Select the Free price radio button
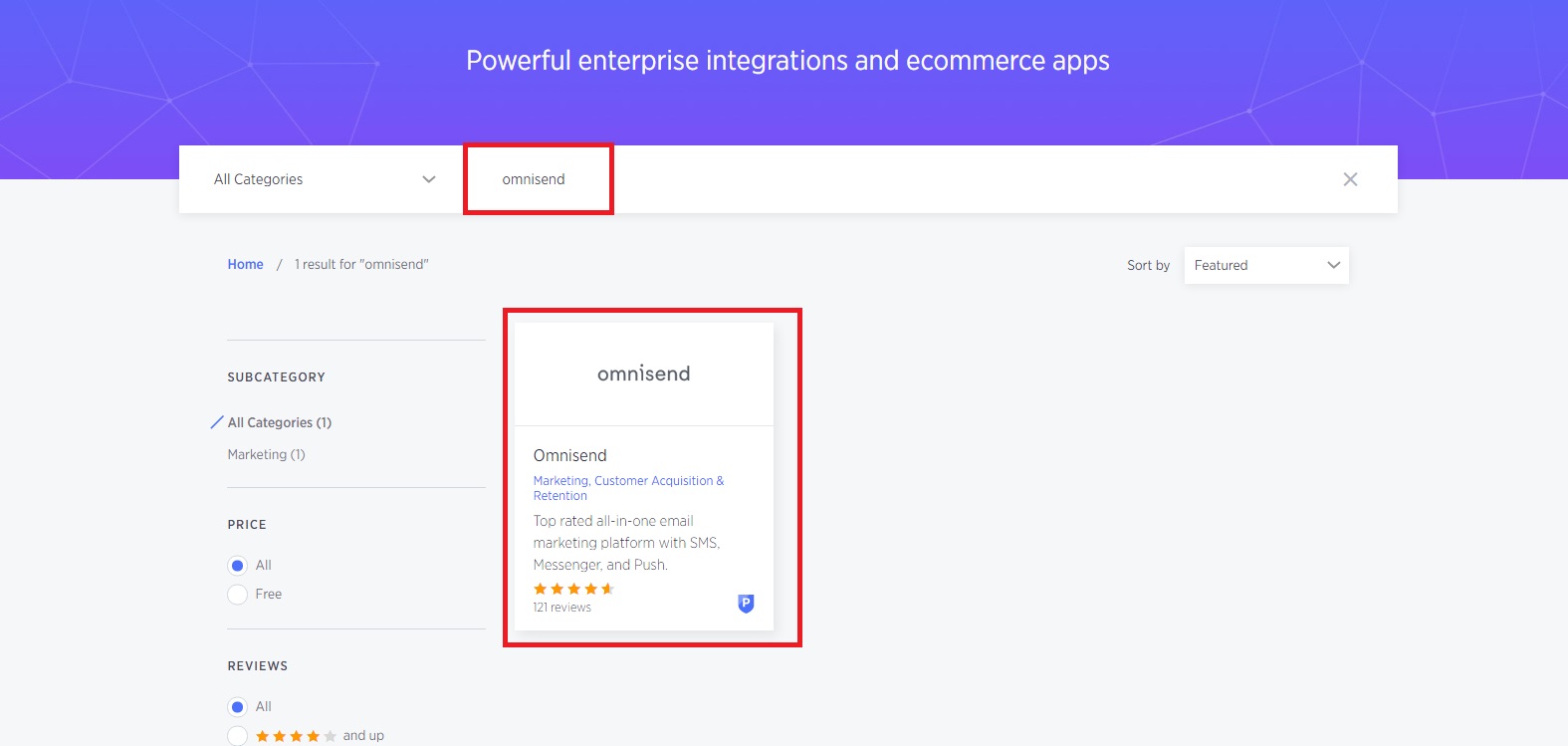This screenshot has width=1568, height=746. (238, 595)
